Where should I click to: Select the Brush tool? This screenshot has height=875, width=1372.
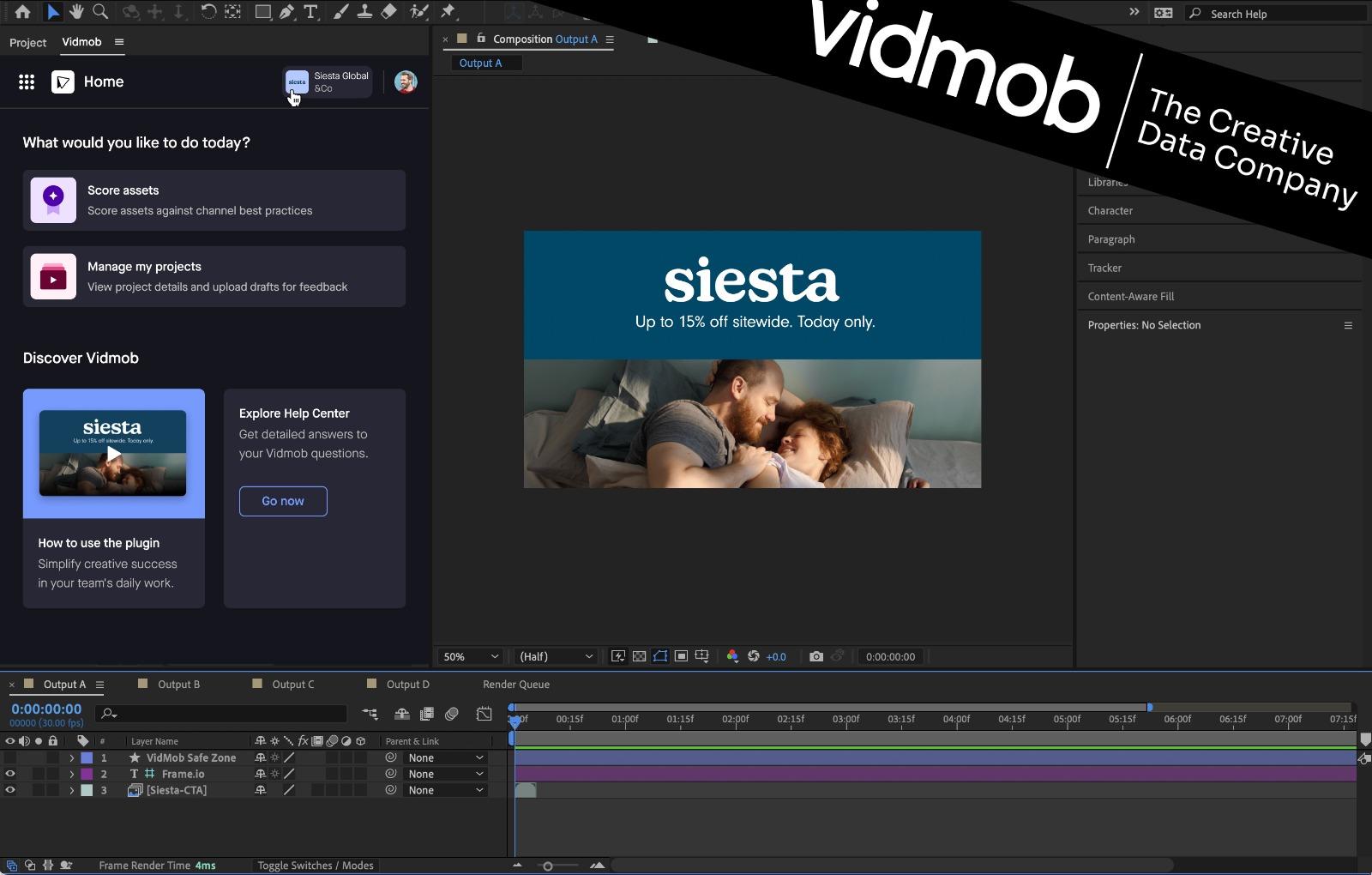click(340, 12)
